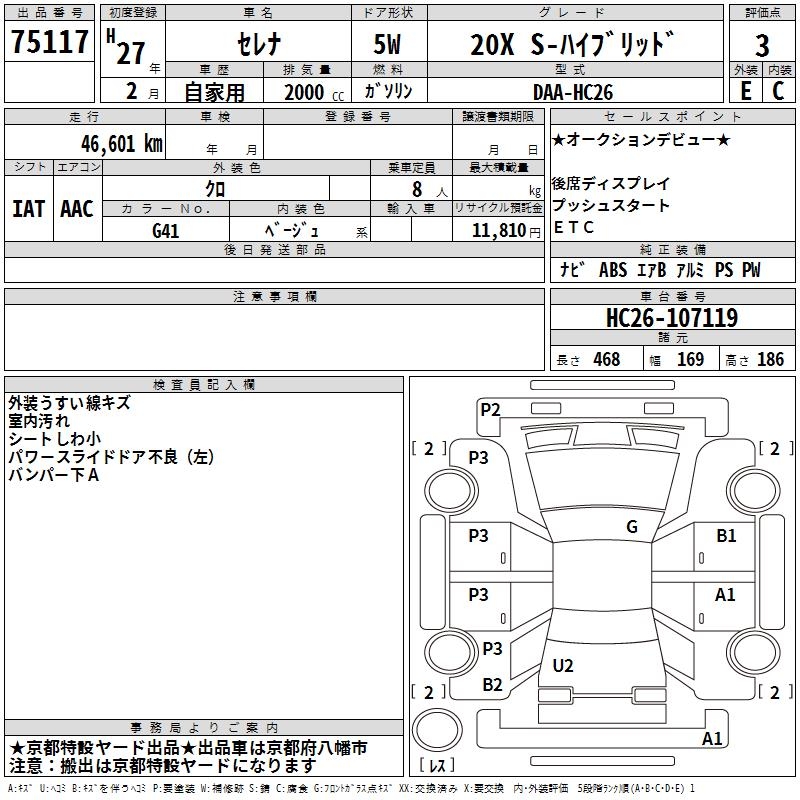Image resolution: width=800 pixels, height=800 pixels.
Task: Click the seating capacity 8 人
Action: coord(429,189)
